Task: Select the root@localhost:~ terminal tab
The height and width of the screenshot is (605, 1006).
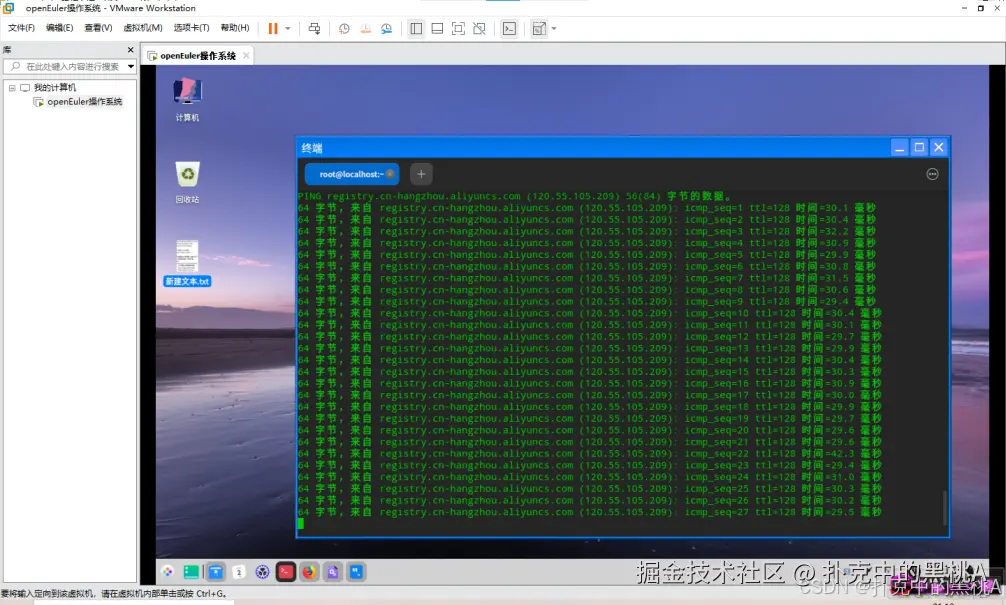Action: point(351,174)
